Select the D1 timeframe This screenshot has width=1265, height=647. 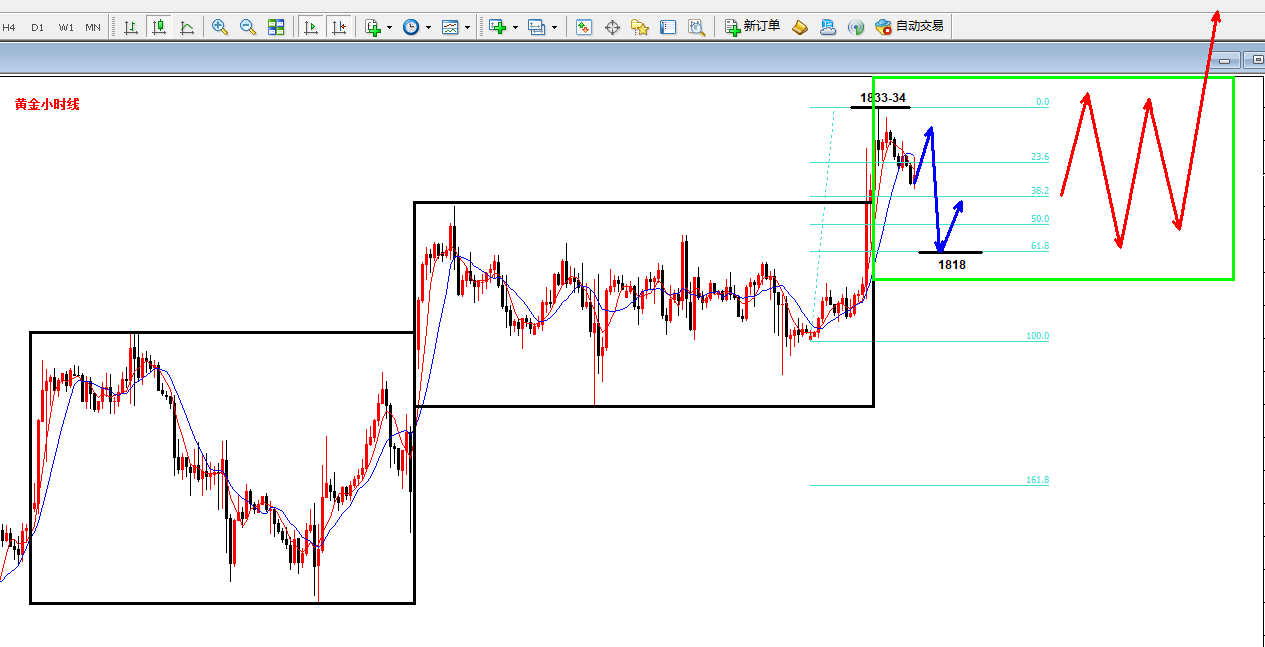pos(37,27)
